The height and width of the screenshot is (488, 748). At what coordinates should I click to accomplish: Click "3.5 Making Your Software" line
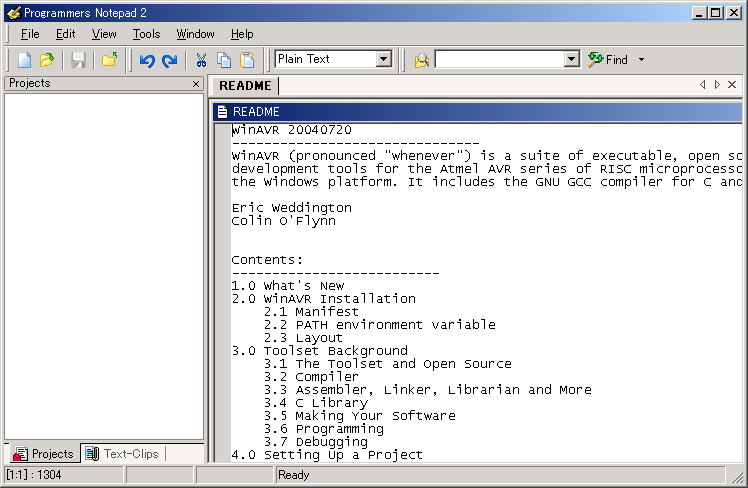point(360,416)
